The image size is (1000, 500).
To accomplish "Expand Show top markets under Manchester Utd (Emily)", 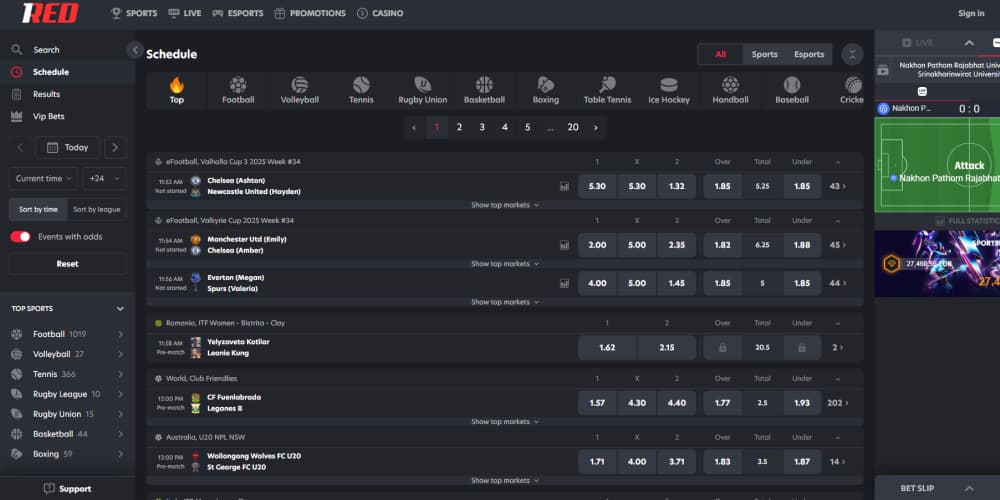I will pos(505,264).
